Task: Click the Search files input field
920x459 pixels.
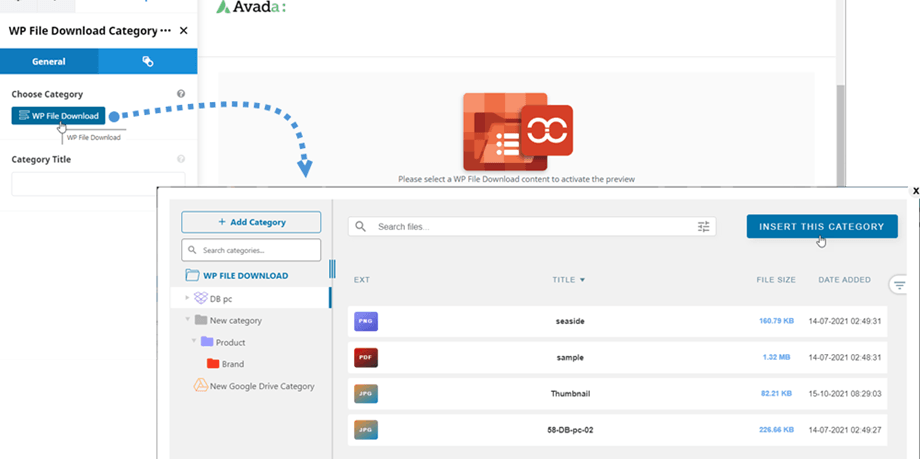Action: pos(530,227)
